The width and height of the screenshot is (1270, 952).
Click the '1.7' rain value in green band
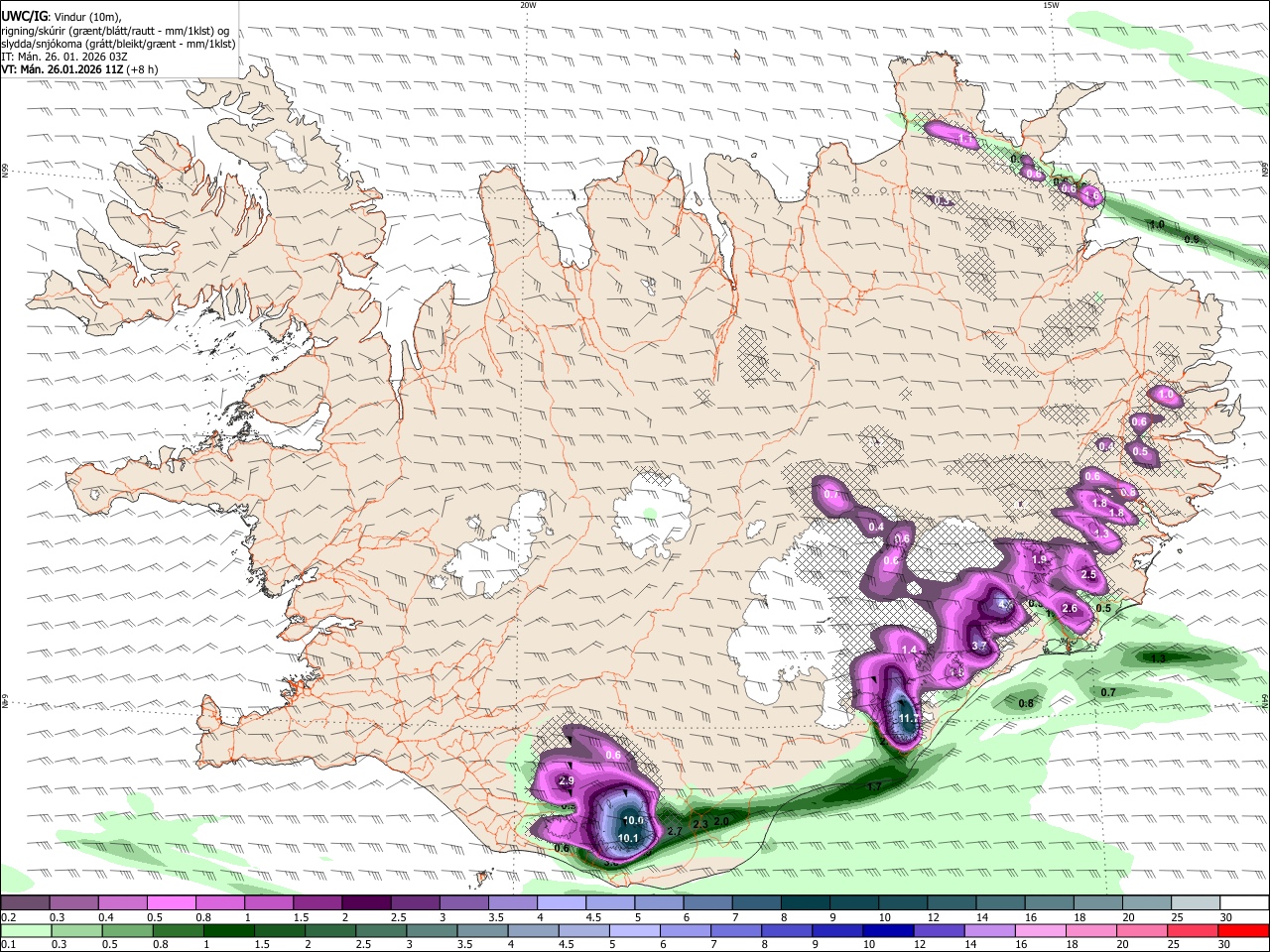pos(874,786)
